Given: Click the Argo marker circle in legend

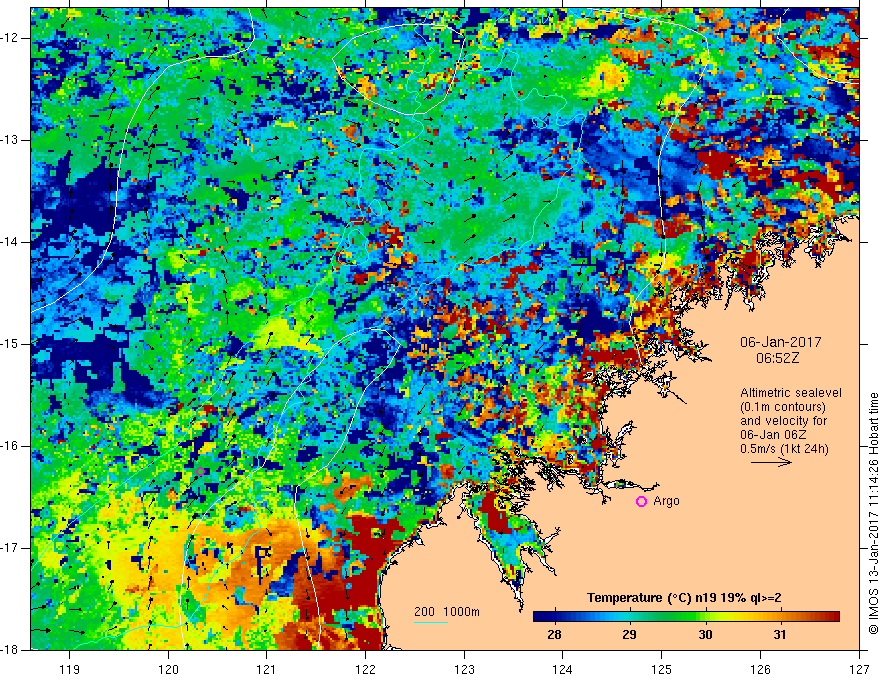Looking at the screenshot, I should tap(641, 502).
